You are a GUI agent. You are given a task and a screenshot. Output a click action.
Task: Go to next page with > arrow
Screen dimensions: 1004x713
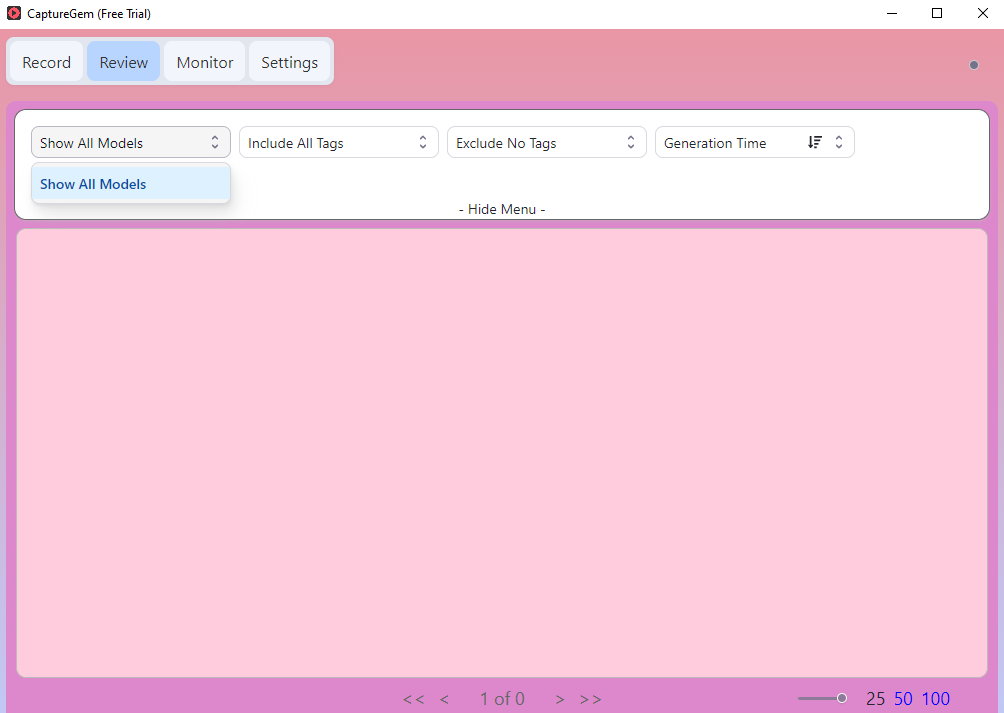click(560, 699)
